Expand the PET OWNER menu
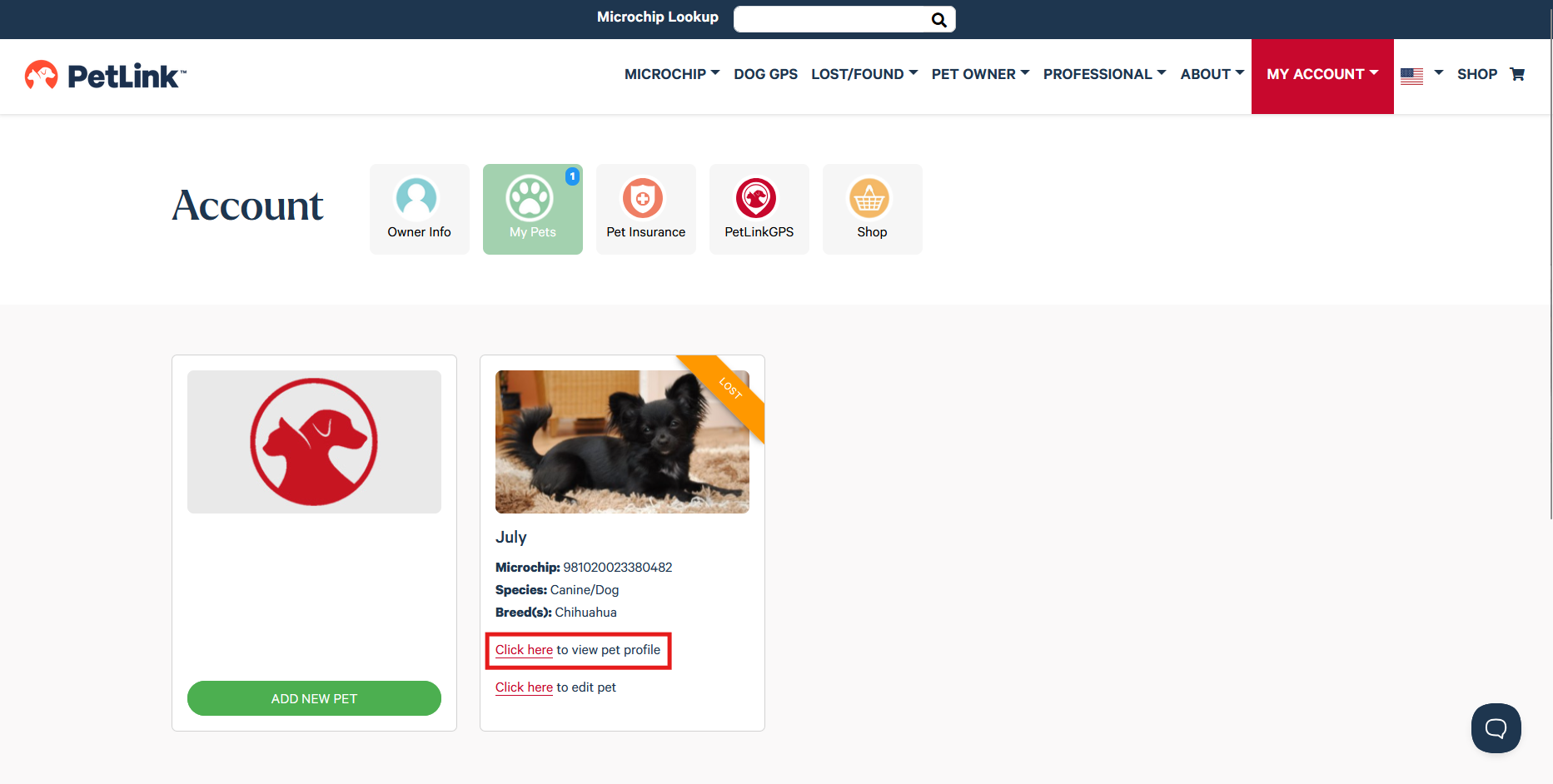This screenshot has width=1553, height=784. pos(980,74)
